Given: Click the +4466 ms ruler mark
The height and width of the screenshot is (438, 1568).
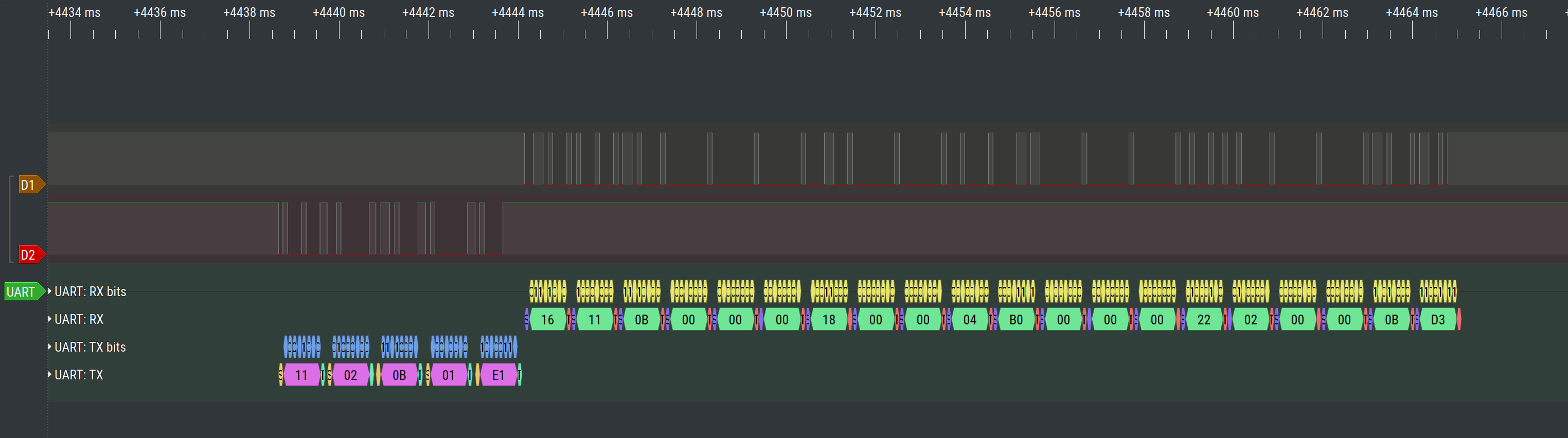Looking at the screenshot, I should point(1501,13).
